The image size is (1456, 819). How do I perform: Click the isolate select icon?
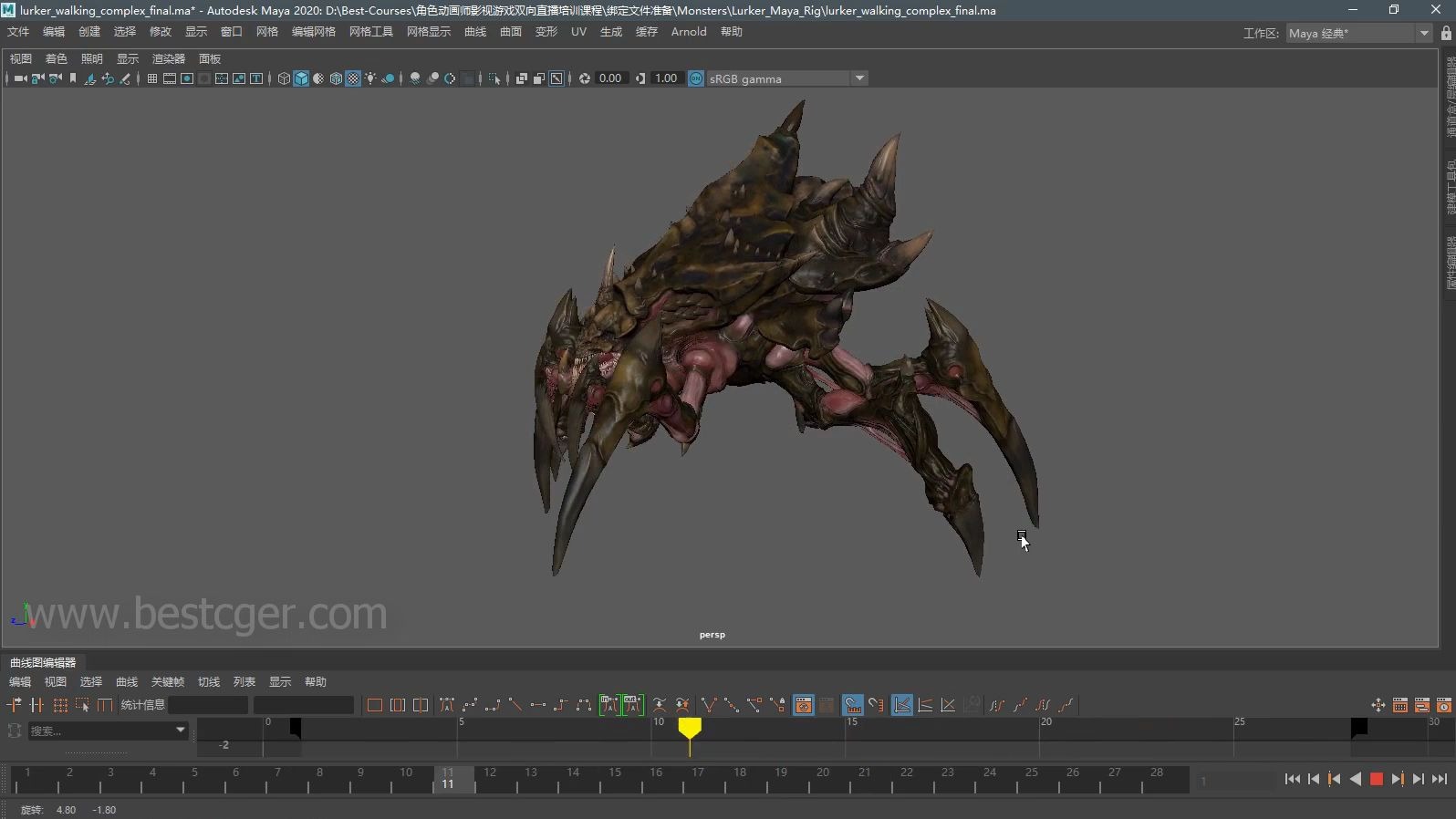point(494,78)
